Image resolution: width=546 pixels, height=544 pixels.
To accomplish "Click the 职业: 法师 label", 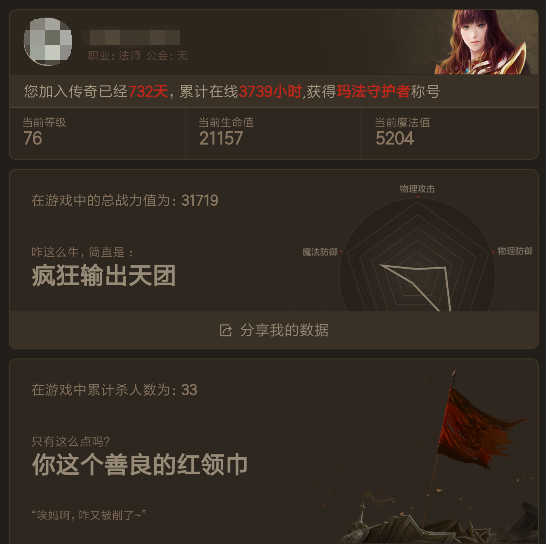I will click(x=114, y=56).
